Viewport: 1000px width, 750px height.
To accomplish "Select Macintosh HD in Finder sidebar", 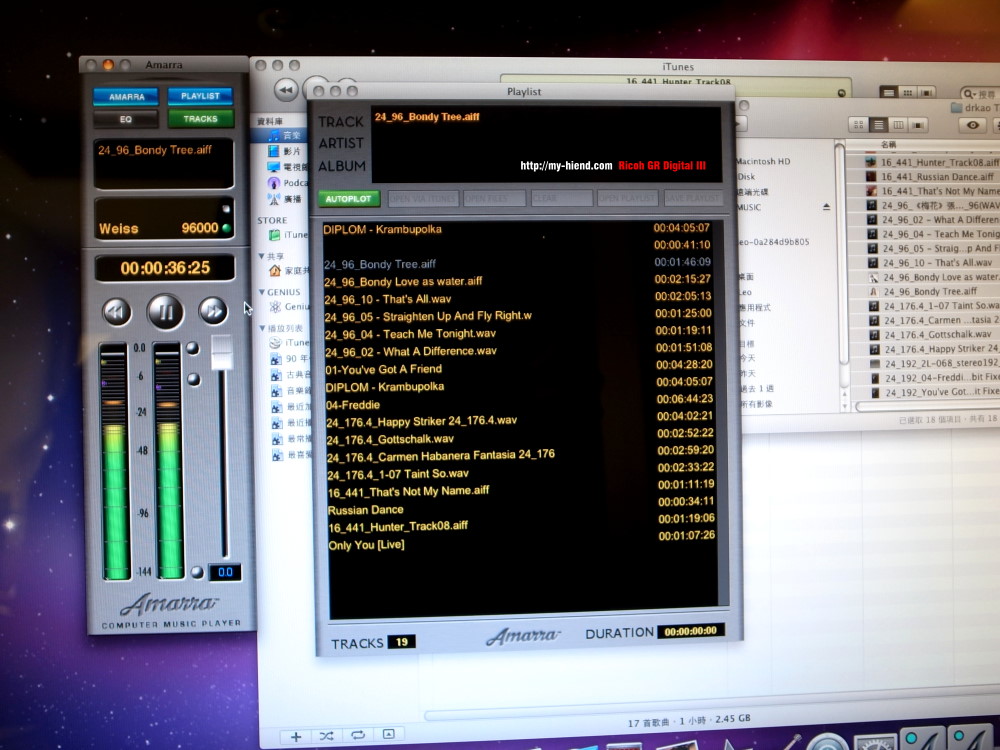I will click(763, 161).
